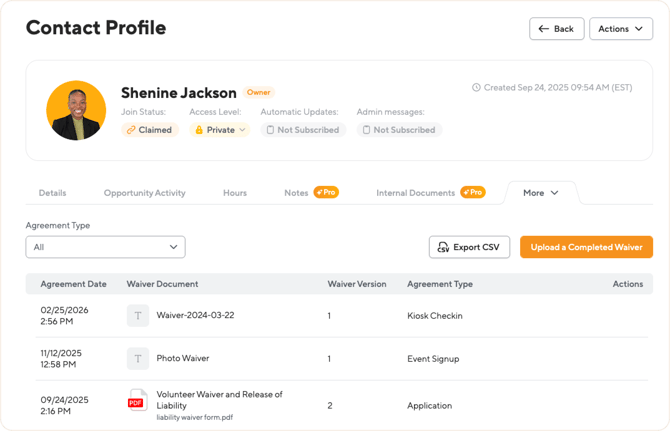Open the Hours tab
The image size is (670, 431).
[235, 193]
